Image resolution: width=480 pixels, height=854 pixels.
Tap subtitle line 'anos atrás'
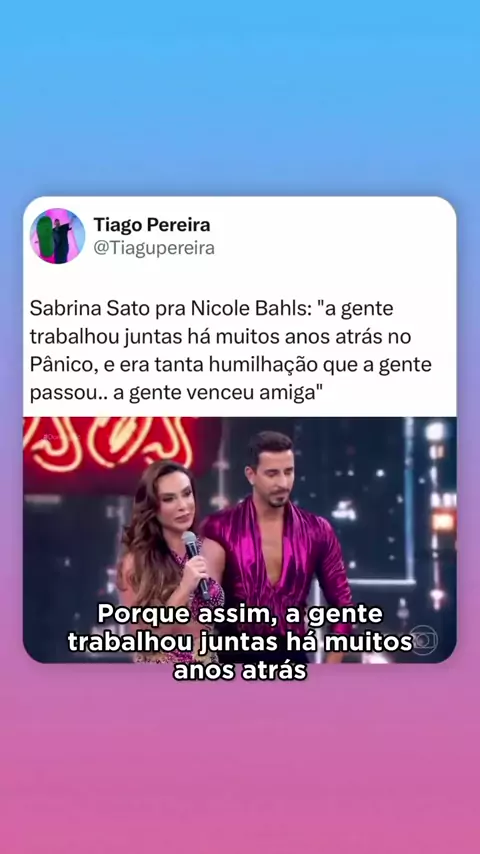pyautogui.click(x=240, y=670)
